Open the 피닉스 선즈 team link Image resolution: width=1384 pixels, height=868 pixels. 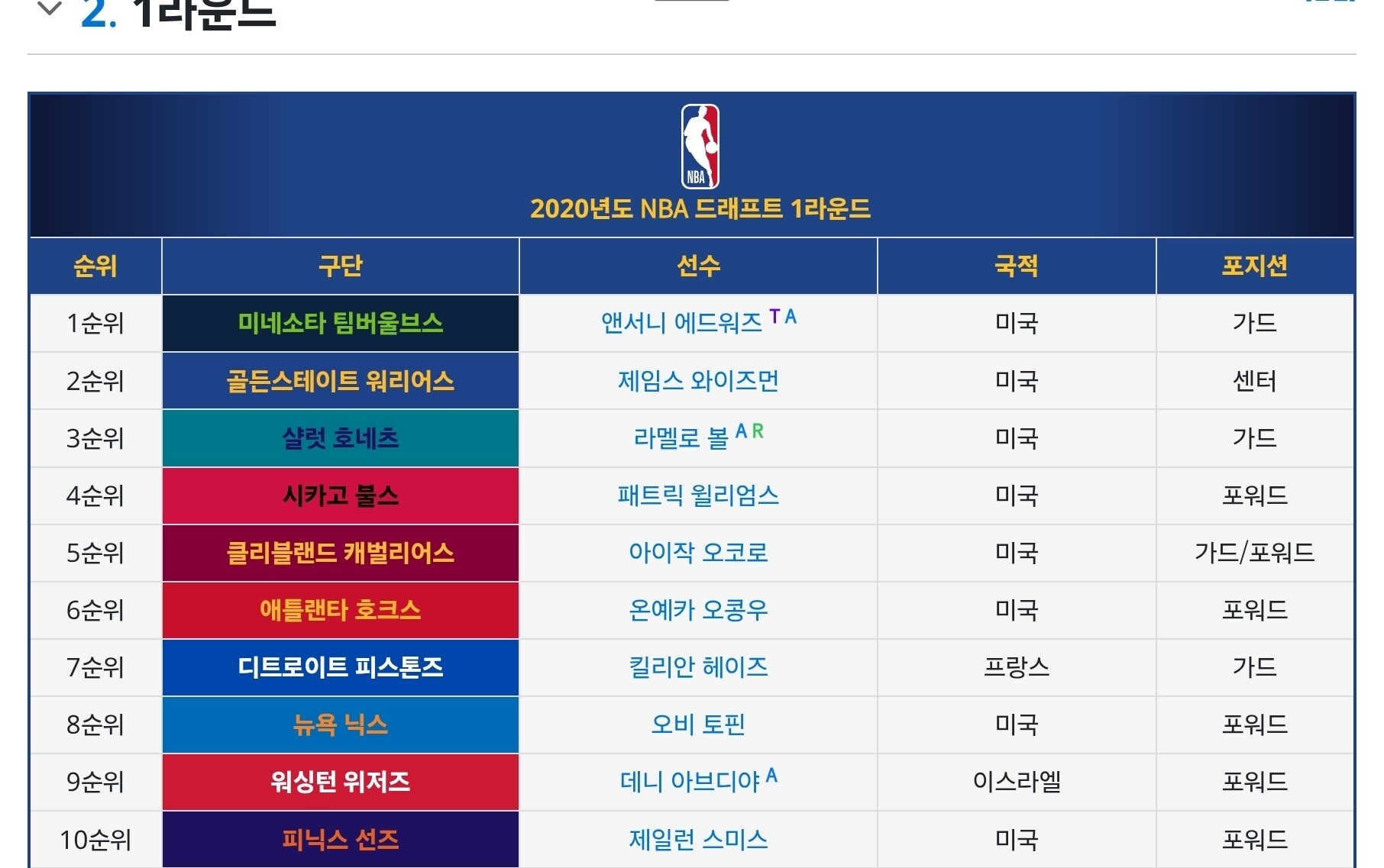(x=341, y=840)
